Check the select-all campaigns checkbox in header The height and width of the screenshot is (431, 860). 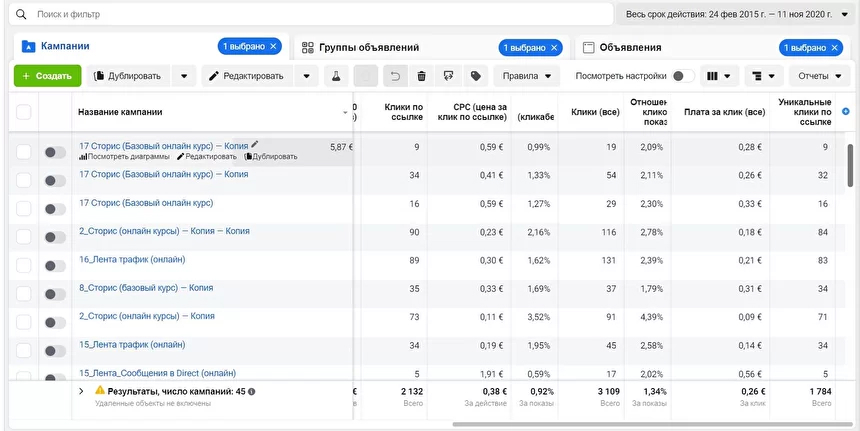click(24, 112)
